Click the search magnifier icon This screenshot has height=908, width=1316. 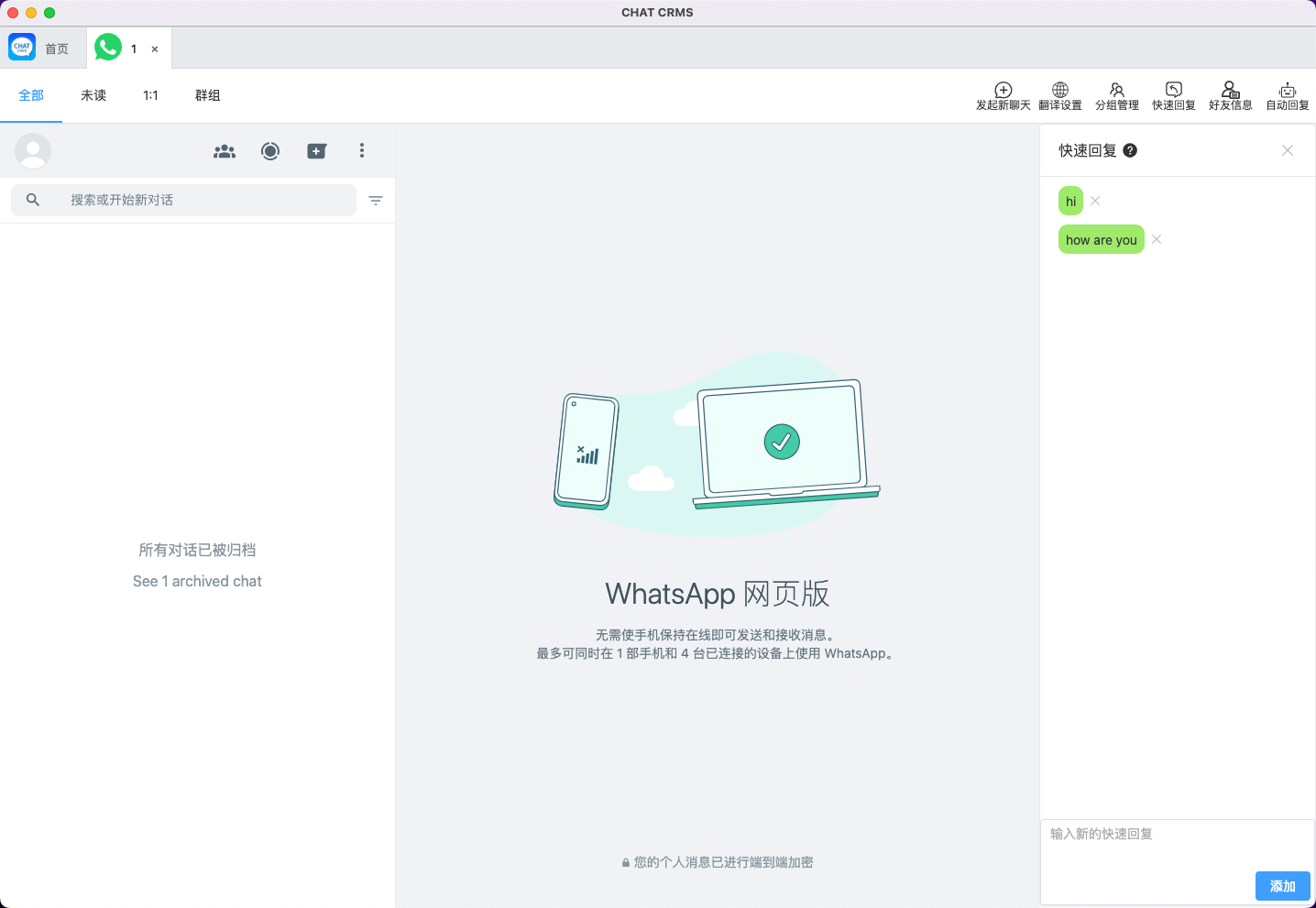[33, 200]
